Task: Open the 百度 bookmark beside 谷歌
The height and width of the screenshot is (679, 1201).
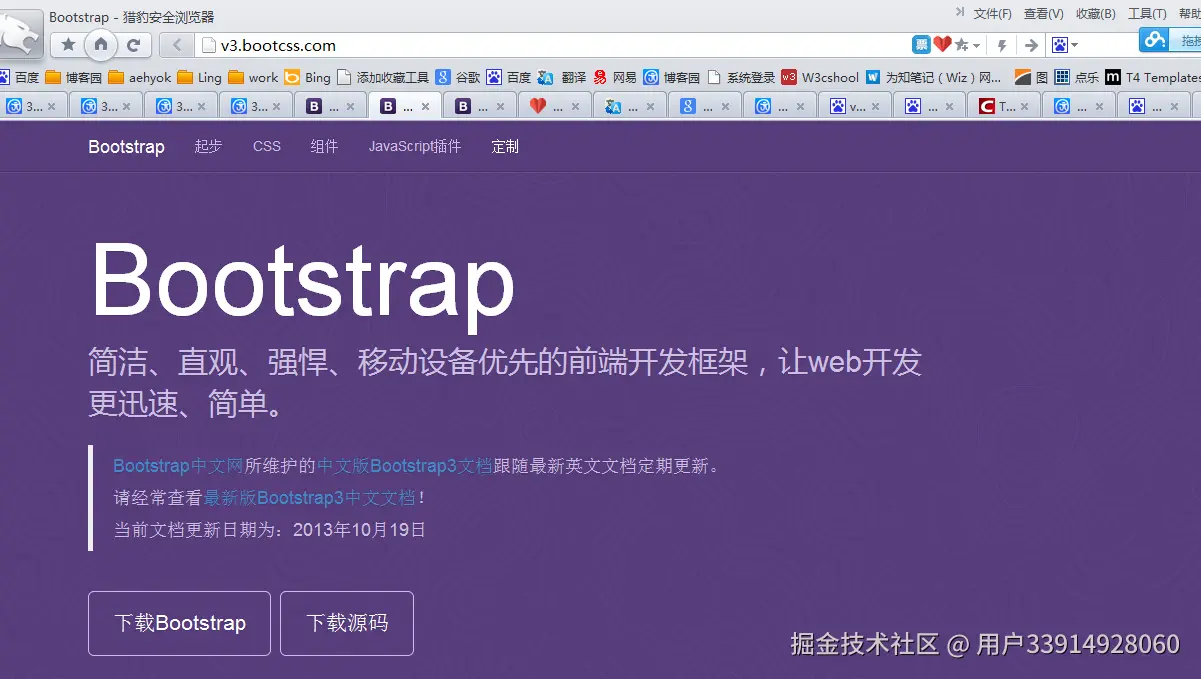Action: click(509, 77)
